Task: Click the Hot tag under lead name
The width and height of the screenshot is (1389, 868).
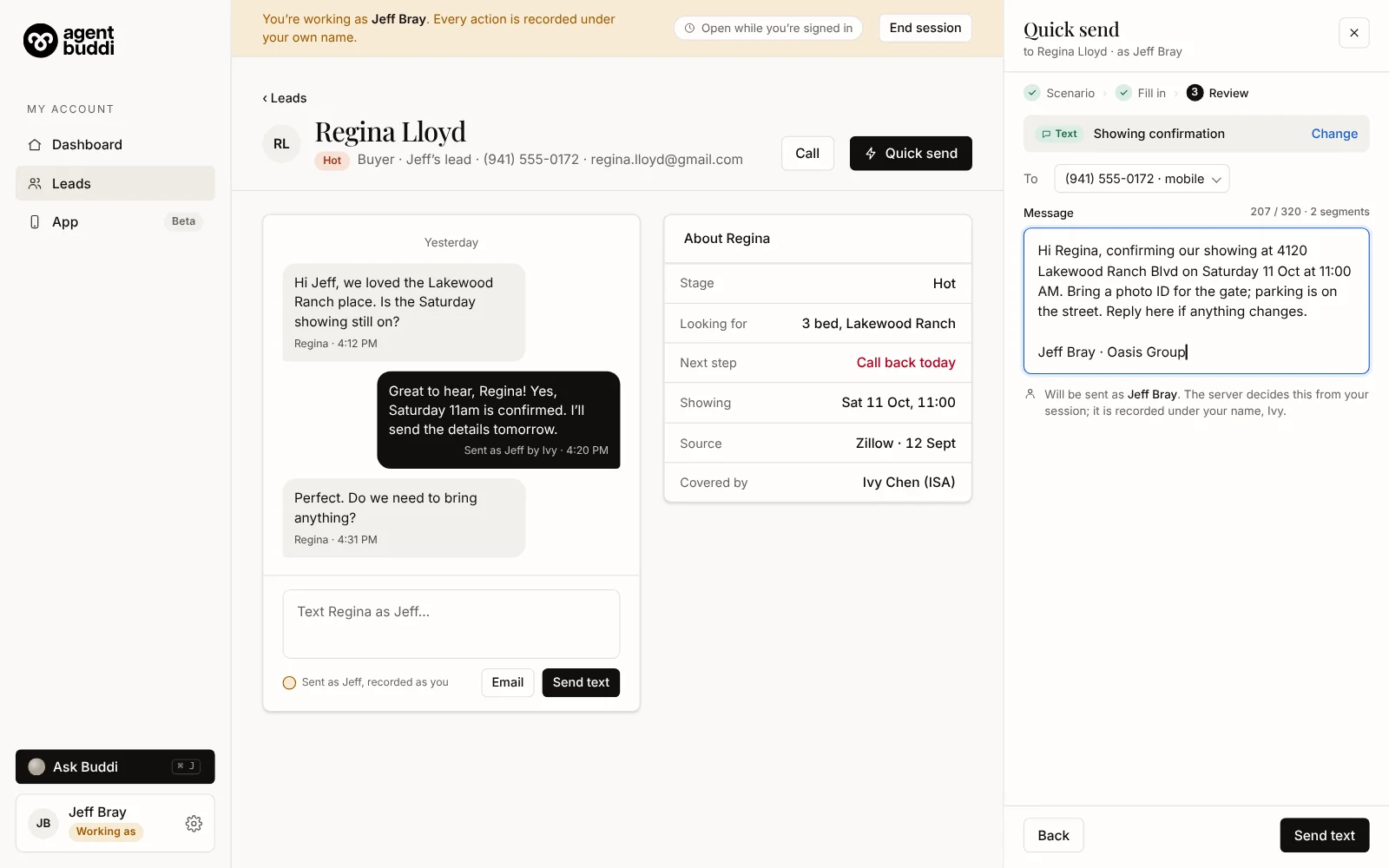Action: click(x=332, y=161)
